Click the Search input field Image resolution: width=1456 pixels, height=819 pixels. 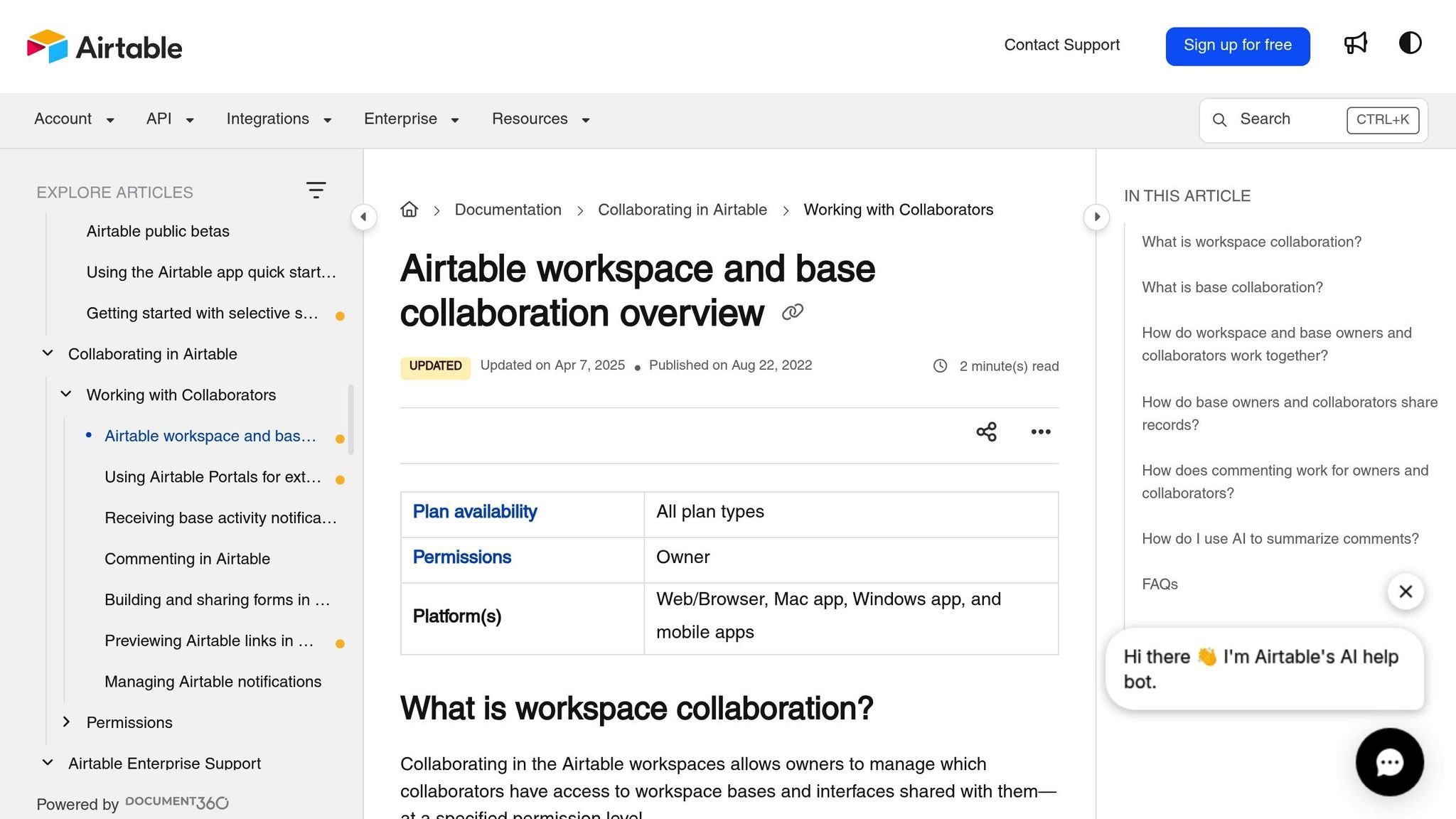[1313, 120]
